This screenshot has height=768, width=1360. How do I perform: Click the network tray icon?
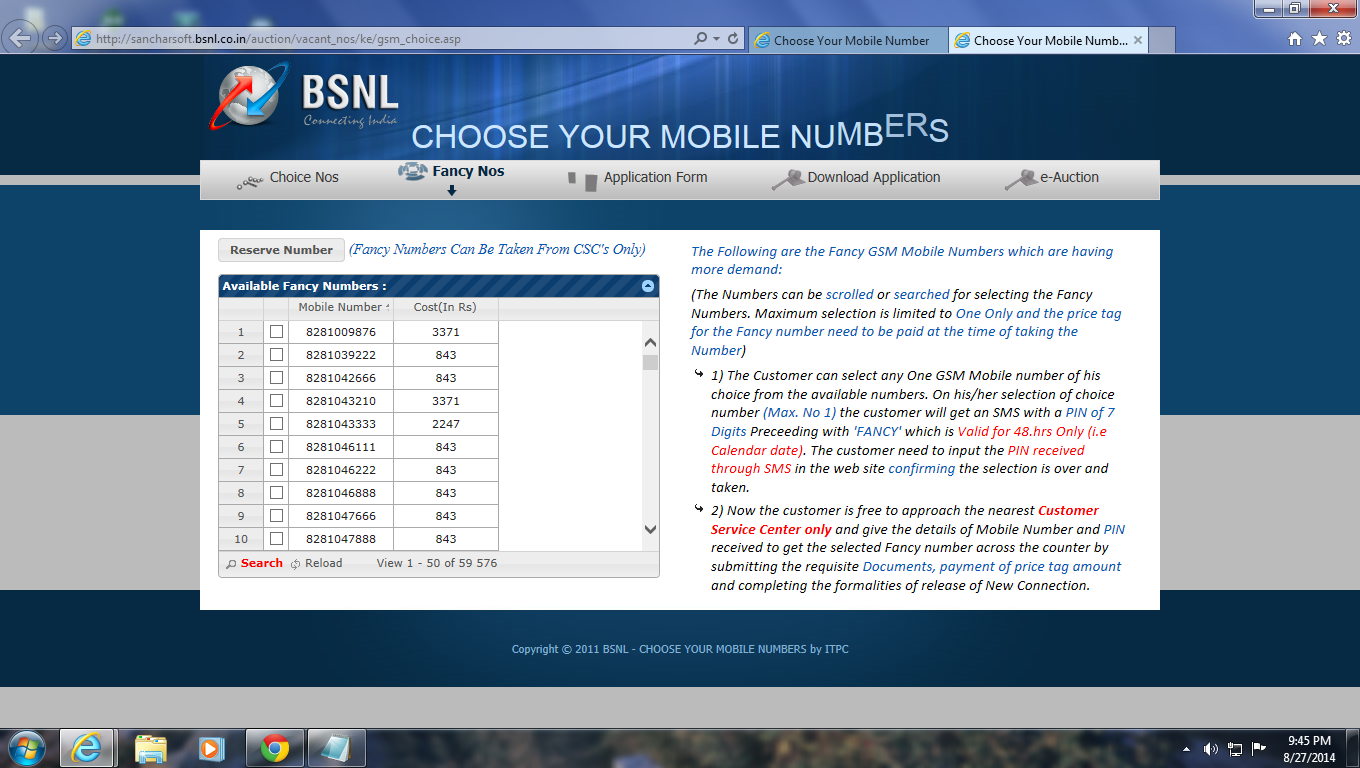[1236, 748]
